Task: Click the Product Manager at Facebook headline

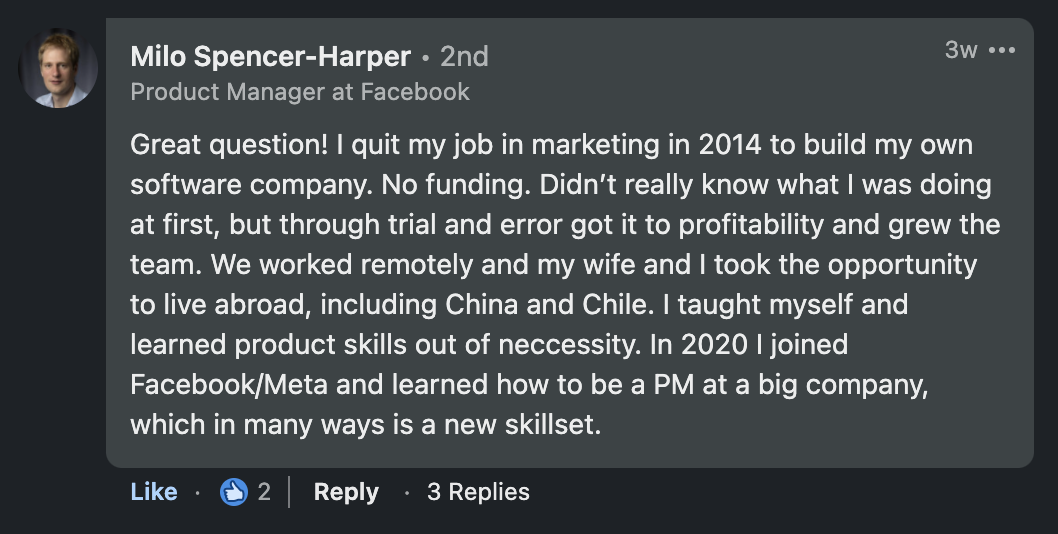Action: pyautogui.click(x=300, y=92)
